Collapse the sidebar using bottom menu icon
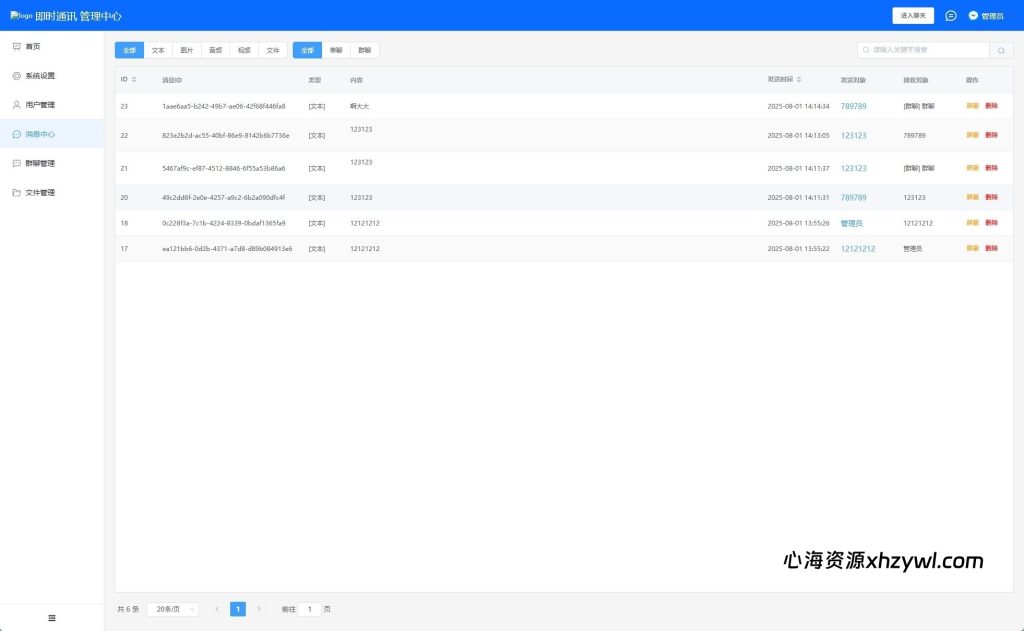The width and height of the screenshot is (1024, 631). 52,618
